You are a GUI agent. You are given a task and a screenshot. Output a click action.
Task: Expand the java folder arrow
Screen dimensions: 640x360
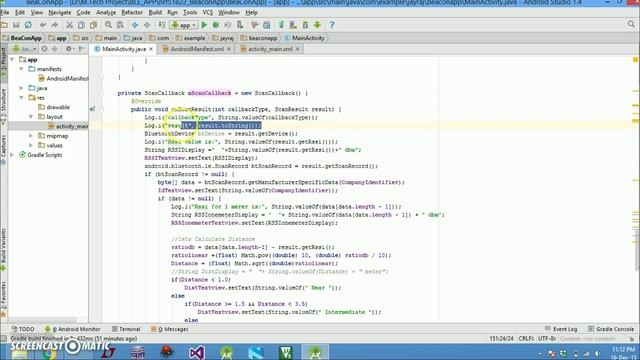point(21,88)
